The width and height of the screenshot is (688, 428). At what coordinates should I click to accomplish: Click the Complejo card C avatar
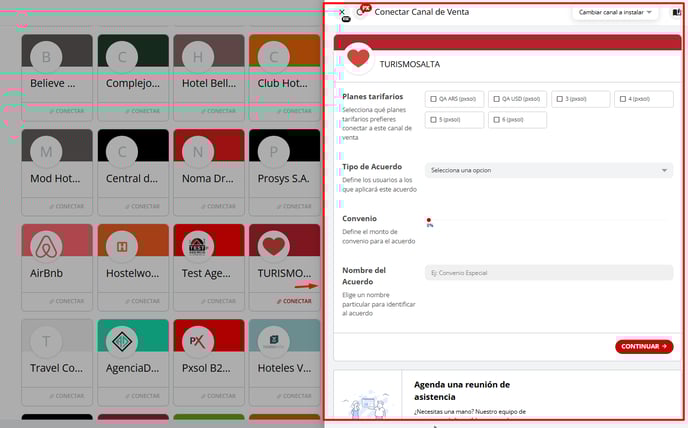click(122, 57)
